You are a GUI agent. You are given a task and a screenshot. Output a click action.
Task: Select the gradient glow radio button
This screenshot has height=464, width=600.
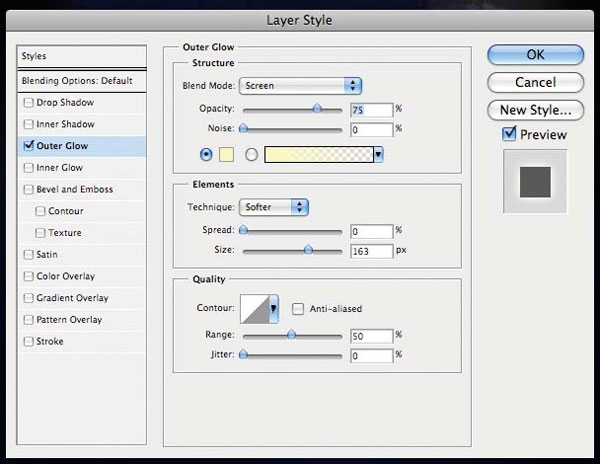pyautogui.click(x=251, y=155)
